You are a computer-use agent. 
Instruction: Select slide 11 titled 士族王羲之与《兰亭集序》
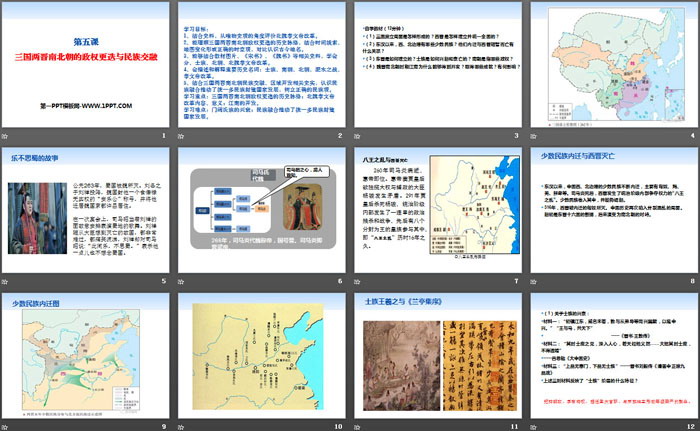(x=438, y=356)
